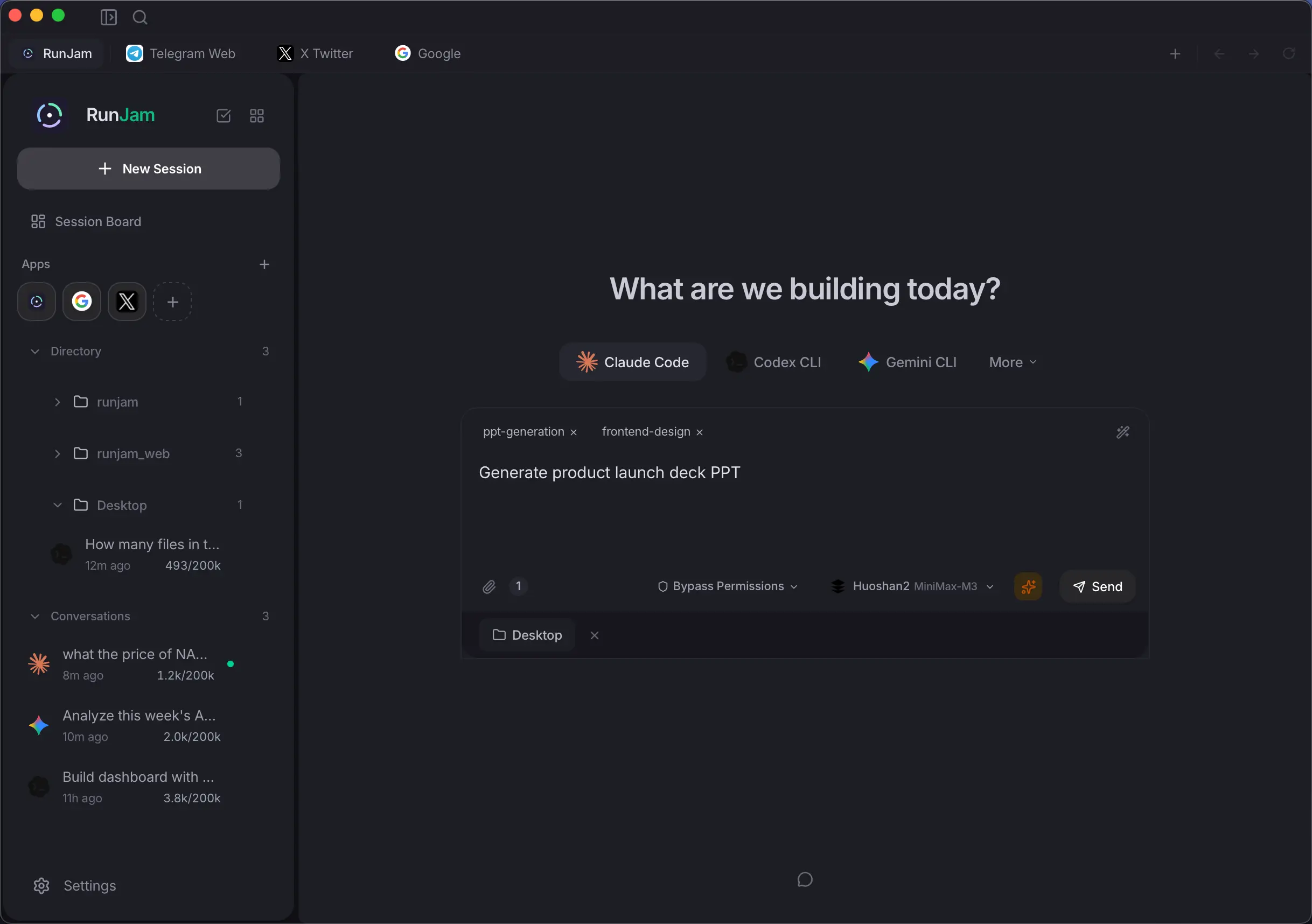Open the chat bubble icon at bottom
The height and width of the screenshot is (924, 1312).
tap(805, 879)
